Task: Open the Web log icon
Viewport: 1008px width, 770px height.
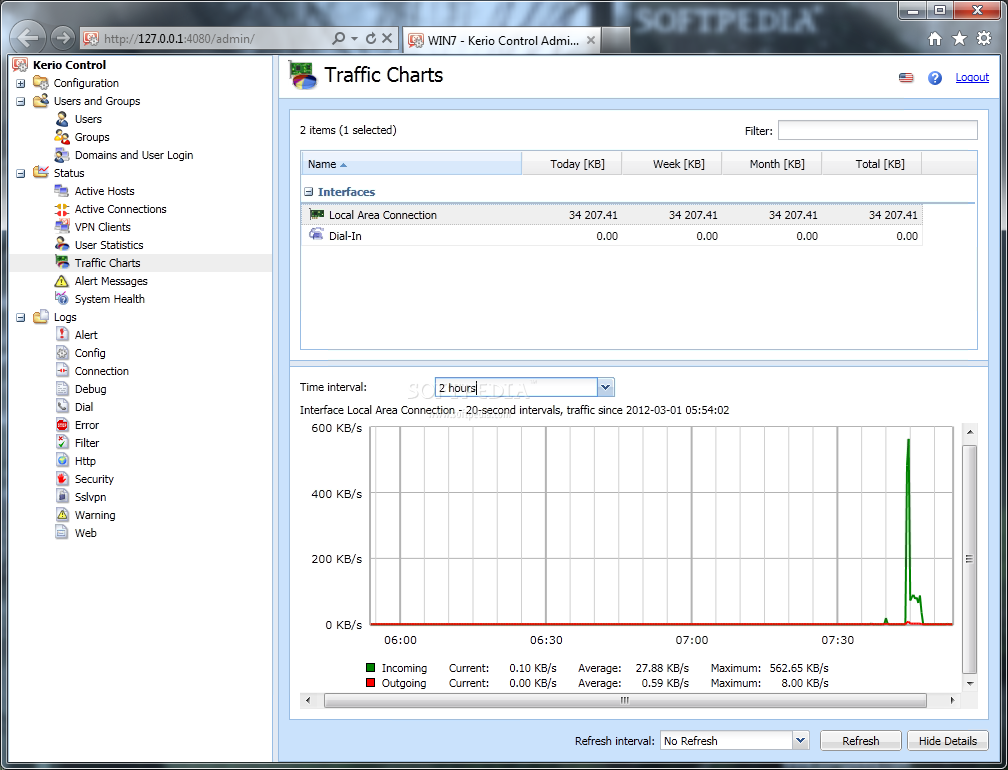Action: [x=62, y=533]
